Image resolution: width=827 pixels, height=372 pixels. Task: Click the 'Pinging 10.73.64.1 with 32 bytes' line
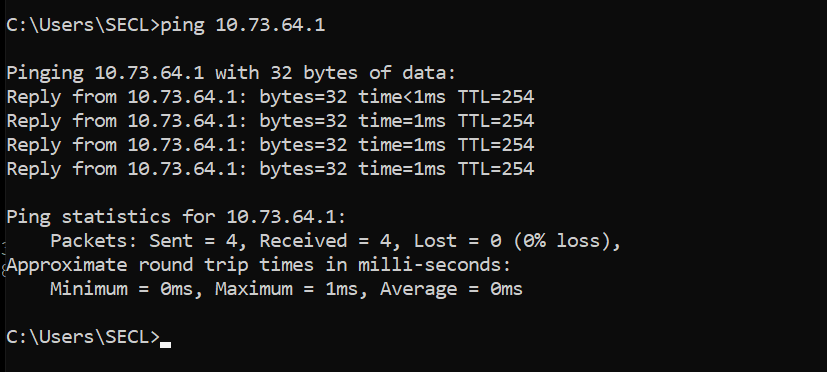click(231, 73)
